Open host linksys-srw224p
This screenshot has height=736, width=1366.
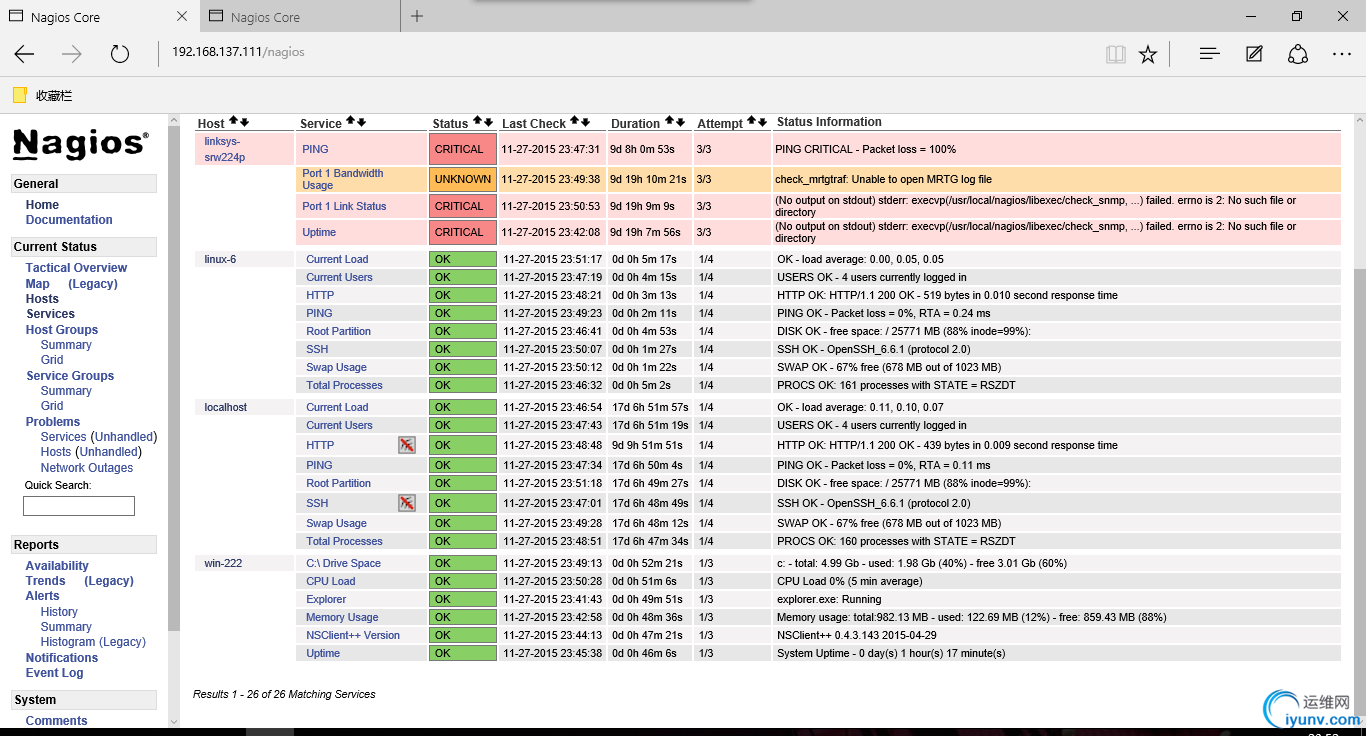[x=225, y=149]
